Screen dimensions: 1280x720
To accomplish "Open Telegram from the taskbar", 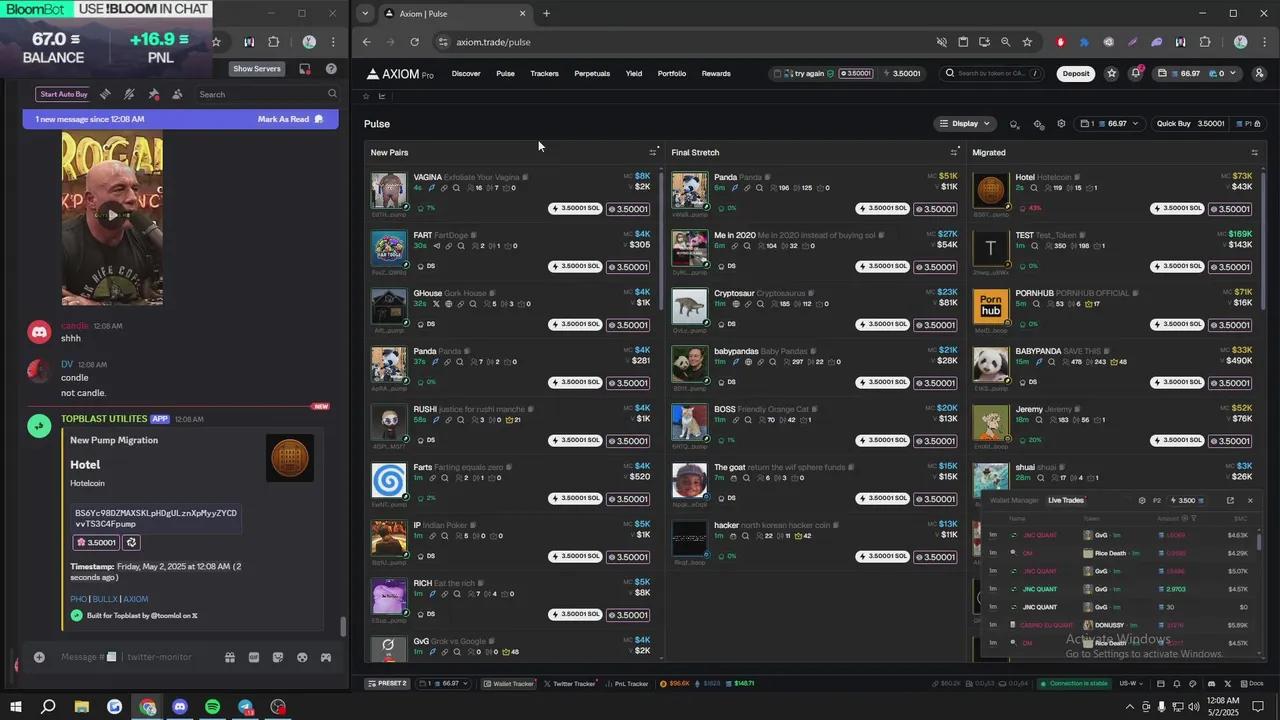I will click(245, 707).
